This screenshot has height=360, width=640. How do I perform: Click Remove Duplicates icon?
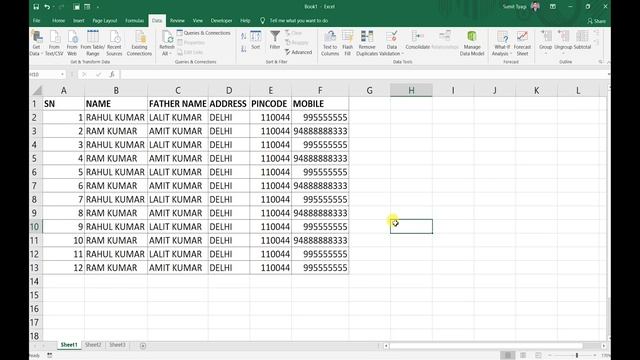[367, 43]
